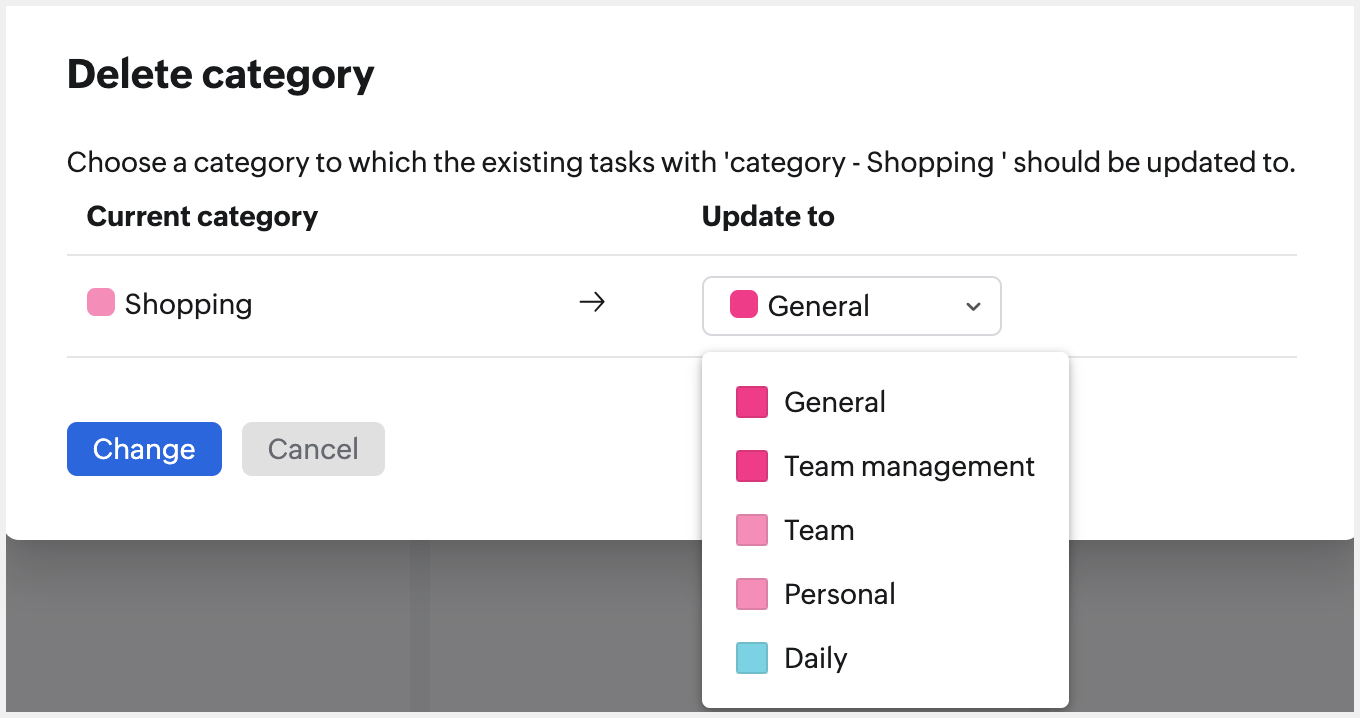1360x718 pixels.
Task: Click the Current category column header
Action: [202, 216]
